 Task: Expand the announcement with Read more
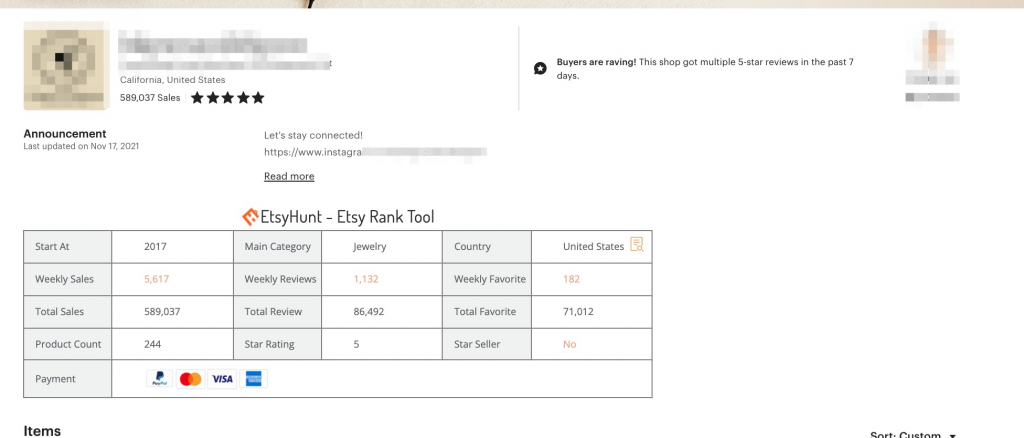click(289, 177)
